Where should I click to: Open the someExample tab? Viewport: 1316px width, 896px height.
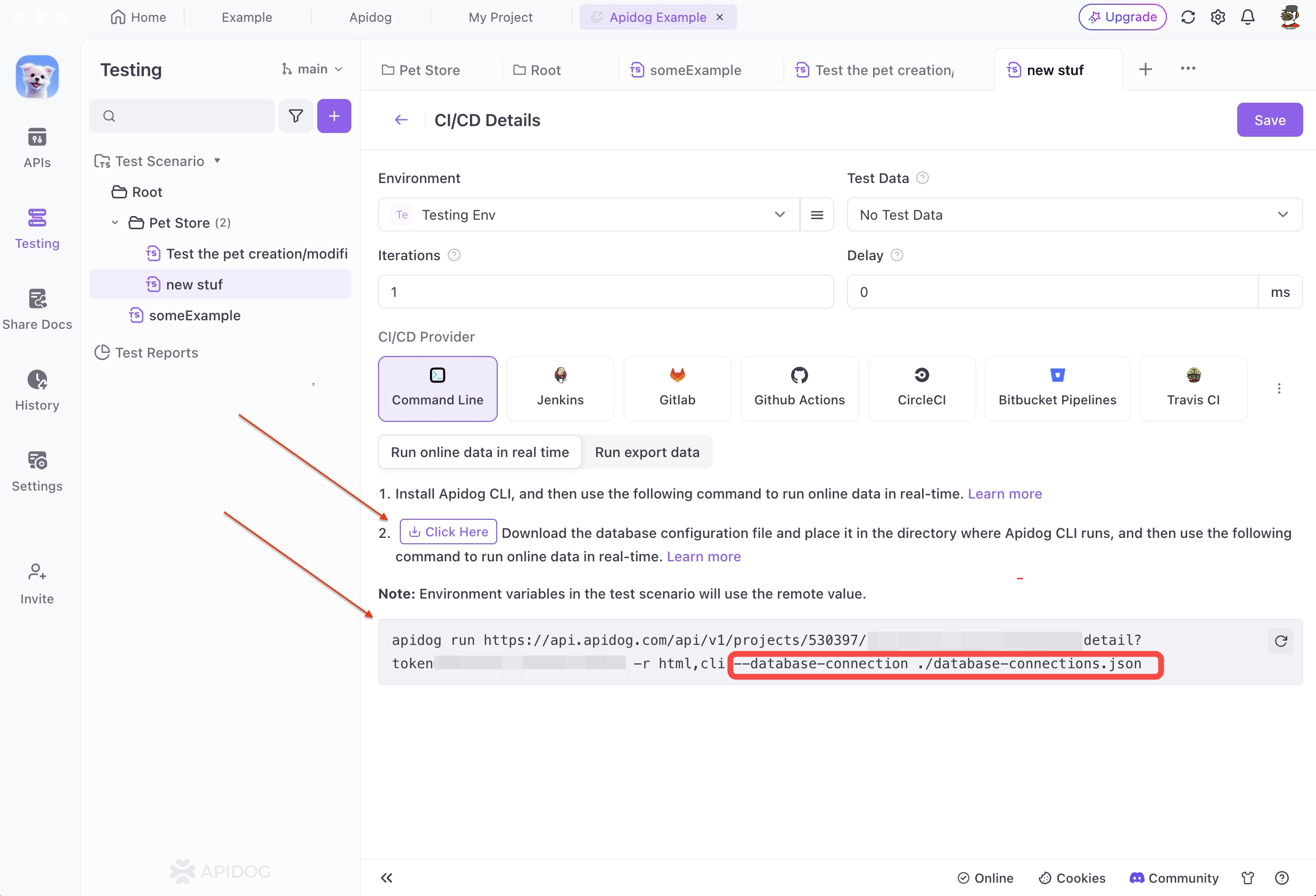(x=686, y=70)
